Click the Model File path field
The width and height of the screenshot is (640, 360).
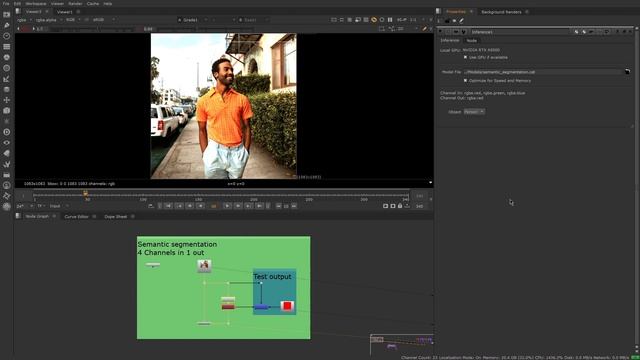[x=543, y=72]
